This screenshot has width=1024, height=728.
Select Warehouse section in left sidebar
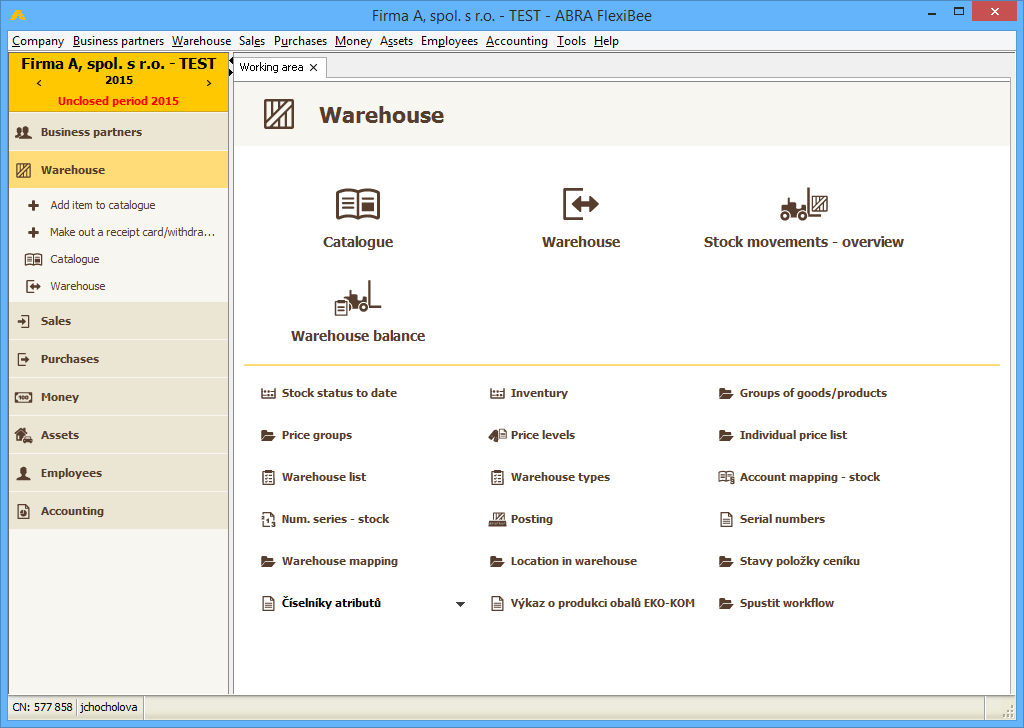tap(119, 170)
